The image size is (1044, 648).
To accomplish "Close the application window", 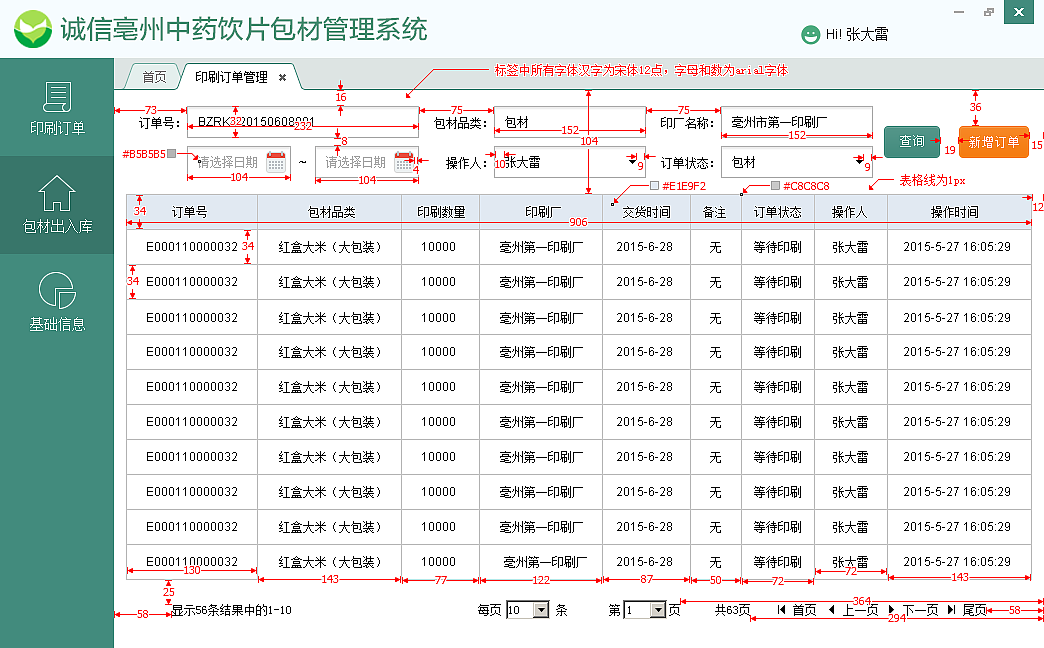I will pyautogui.click(x=1019, y=12).
